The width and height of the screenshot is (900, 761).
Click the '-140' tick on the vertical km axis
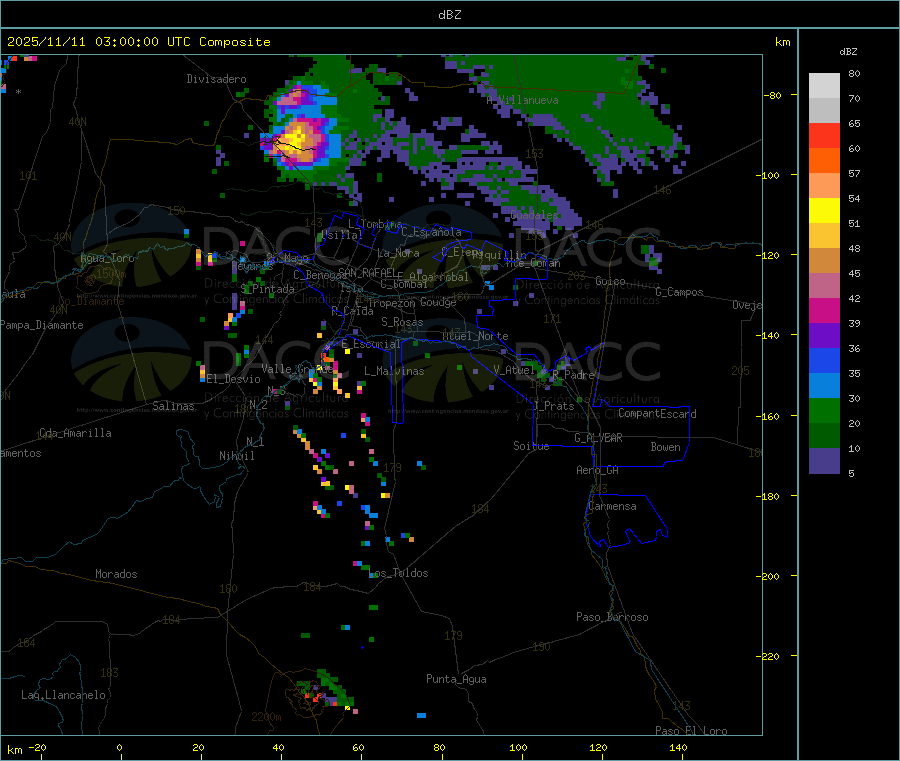[x=770, y=335]
